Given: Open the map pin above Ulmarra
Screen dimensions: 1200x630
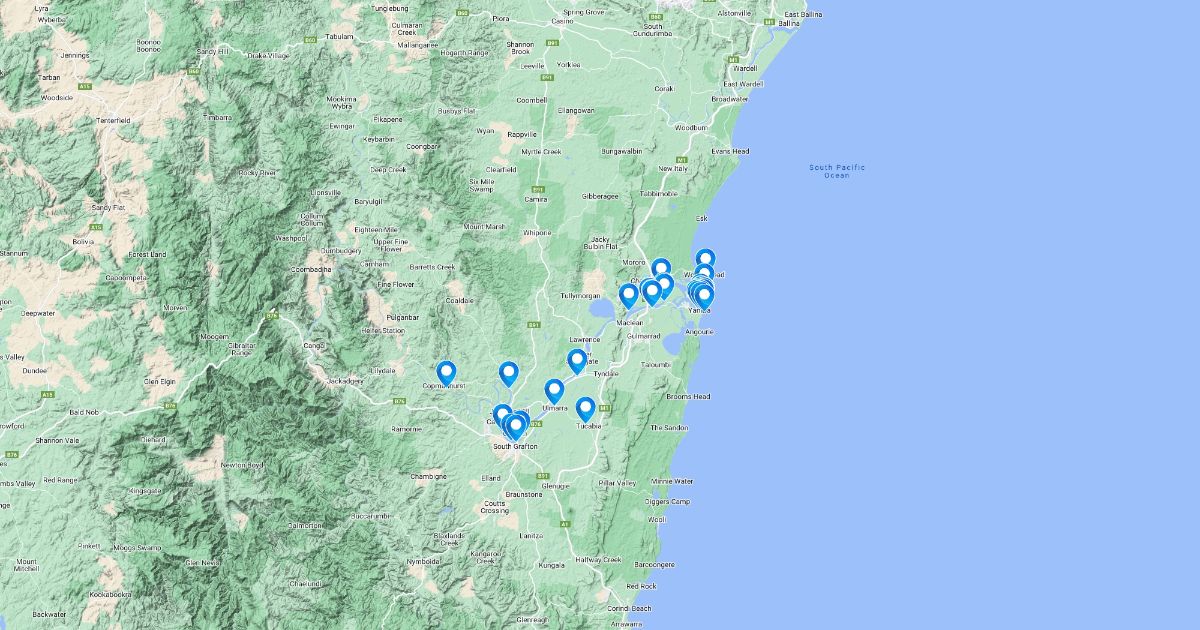Looking at the screenshot, I should click(554, 391).
